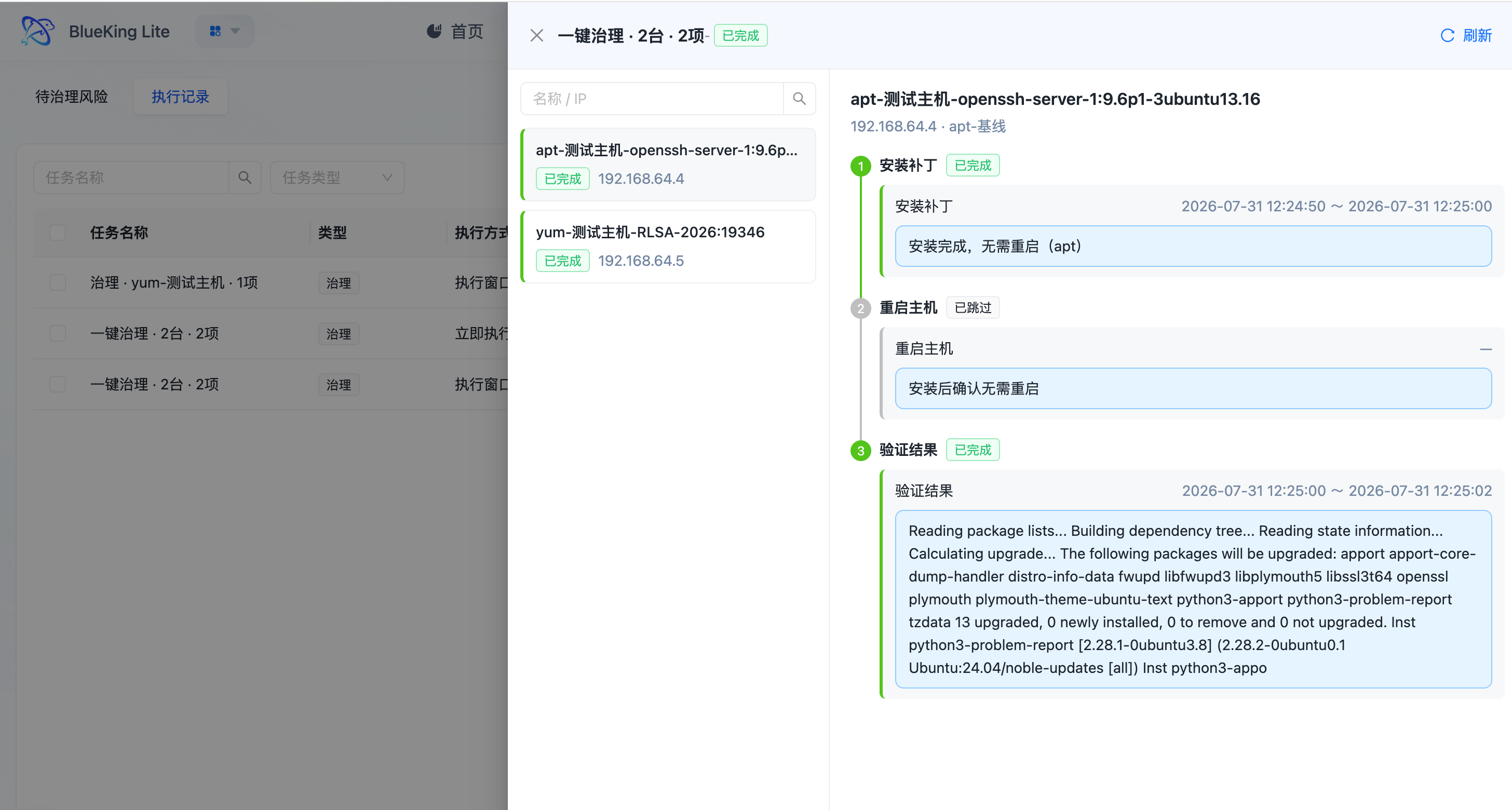This screenshot has width=1512, height=810.
Task: Go to the 首页 home menu
Action: 455,31
